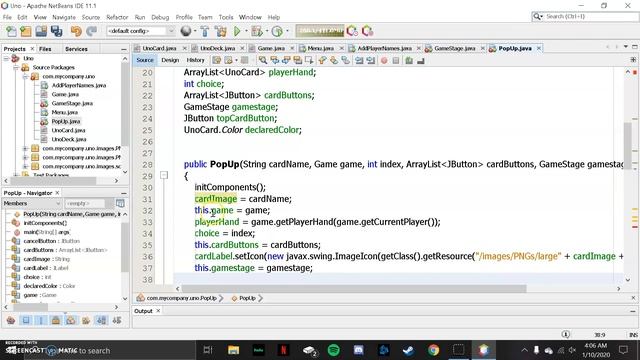Open the default config dropdown
The width and height of the screenshot is (640, 360).
click(x=140, y=31)
